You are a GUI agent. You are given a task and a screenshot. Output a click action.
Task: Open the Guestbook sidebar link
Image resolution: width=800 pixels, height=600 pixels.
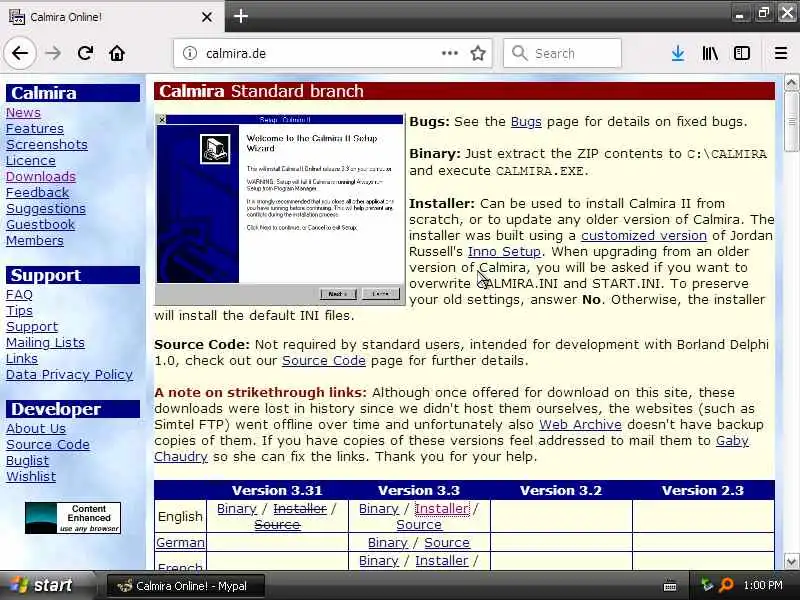(x=40, y=224)
